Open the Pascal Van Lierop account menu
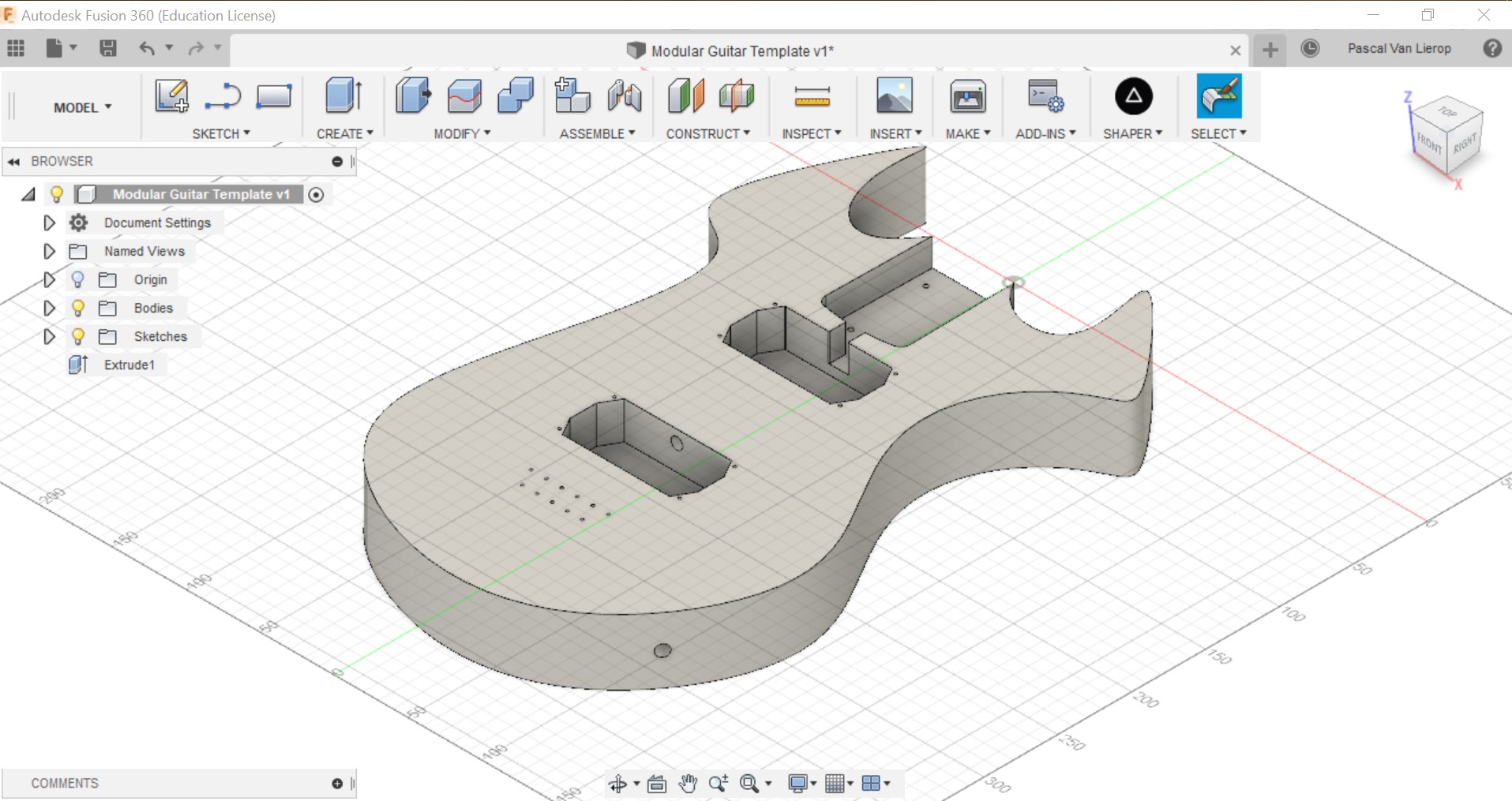The height and width of the screenshot is (801, 1512). (x=1399, y=48)
